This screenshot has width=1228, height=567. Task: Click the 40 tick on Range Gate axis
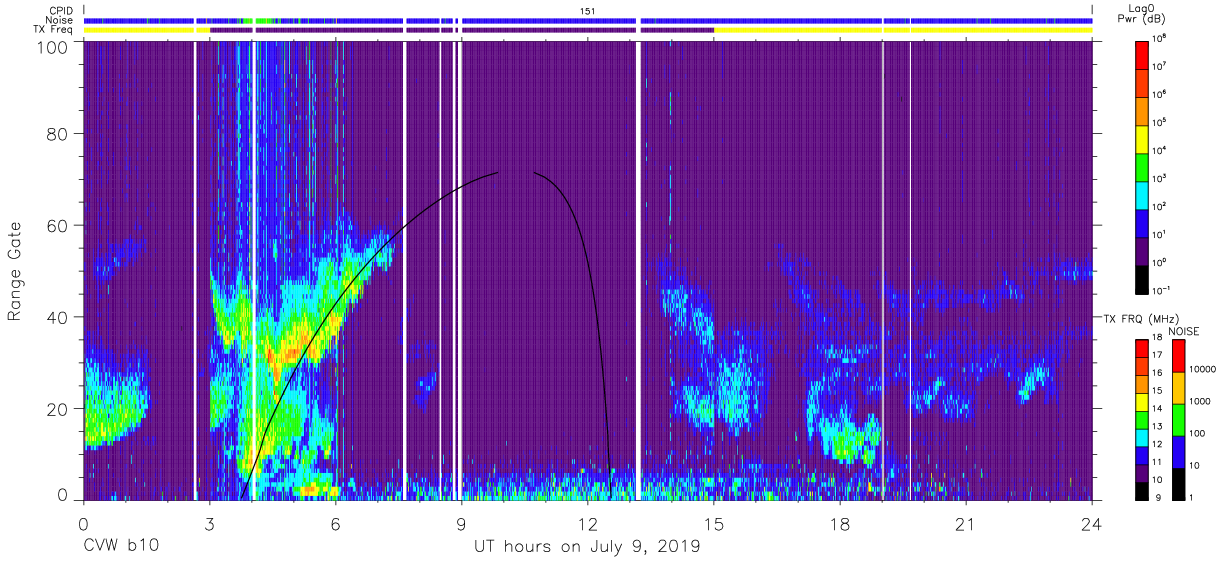57,318
